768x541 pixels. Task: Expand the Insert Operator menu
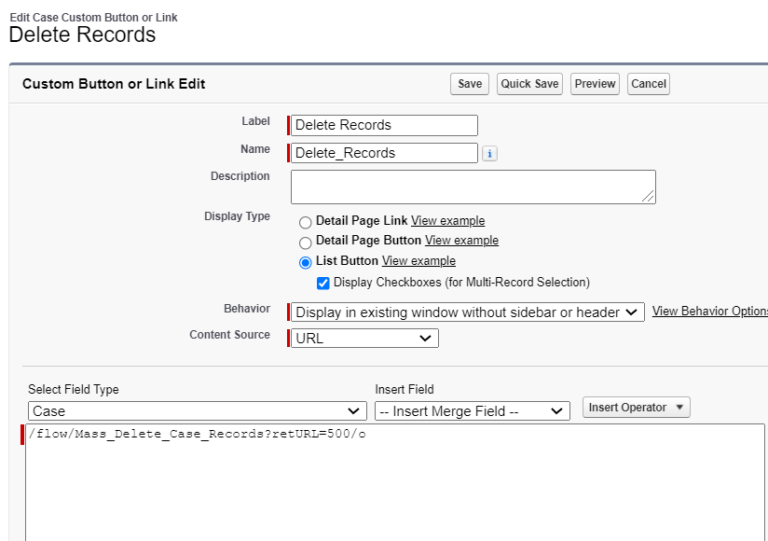636,408
